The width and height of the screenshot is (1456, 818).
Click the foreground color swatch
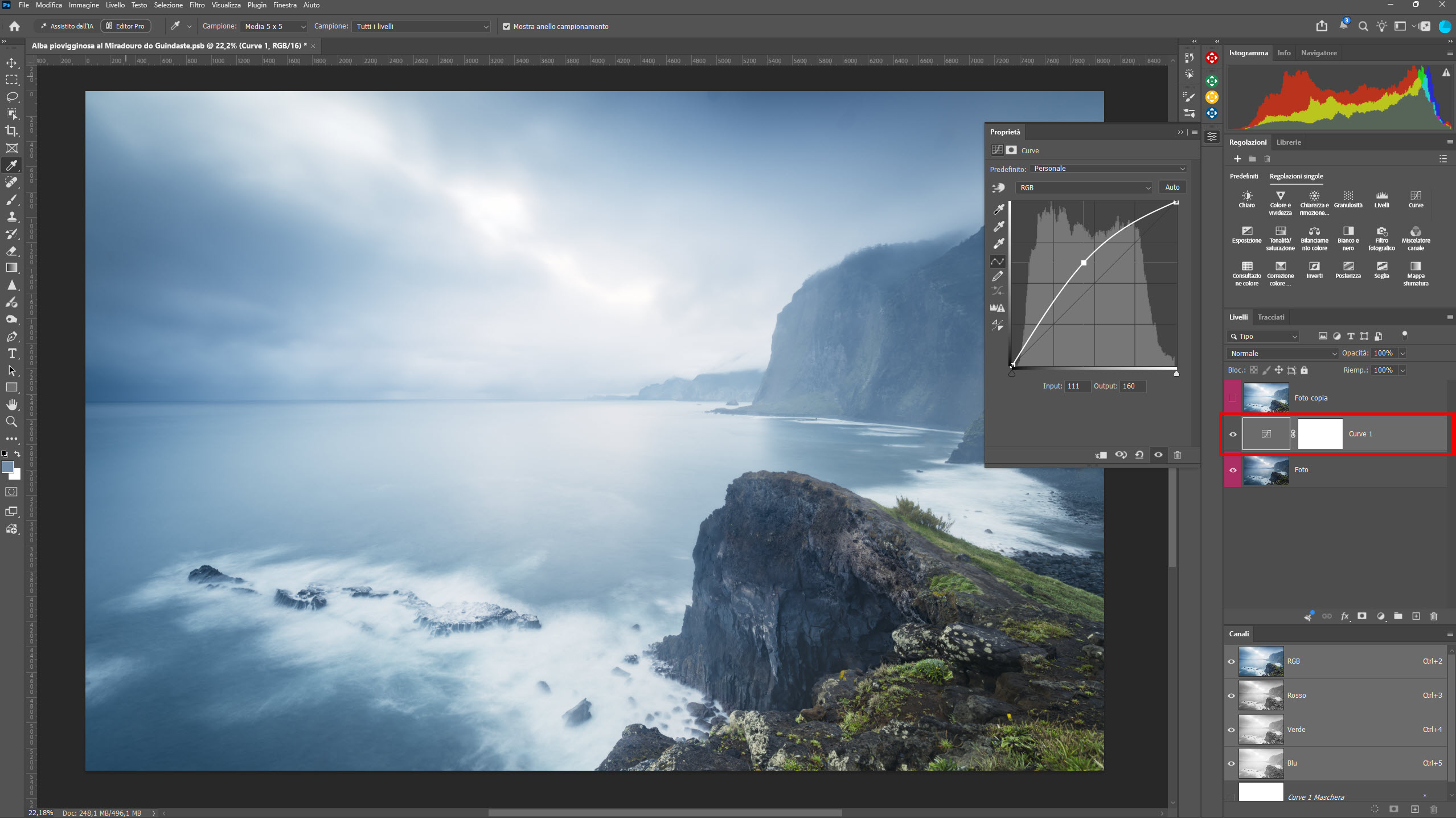(7, 467)
